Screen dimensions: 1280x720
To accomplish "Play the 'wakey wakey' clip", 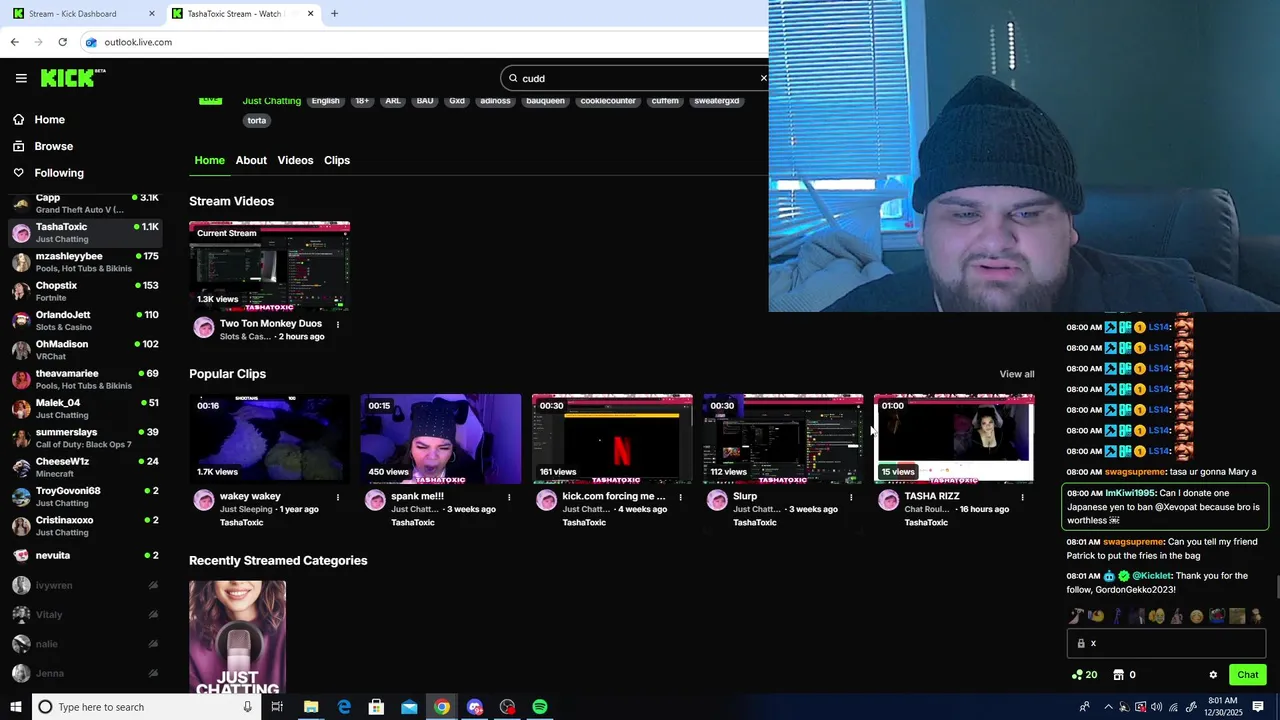I will [x=269, y=439].
